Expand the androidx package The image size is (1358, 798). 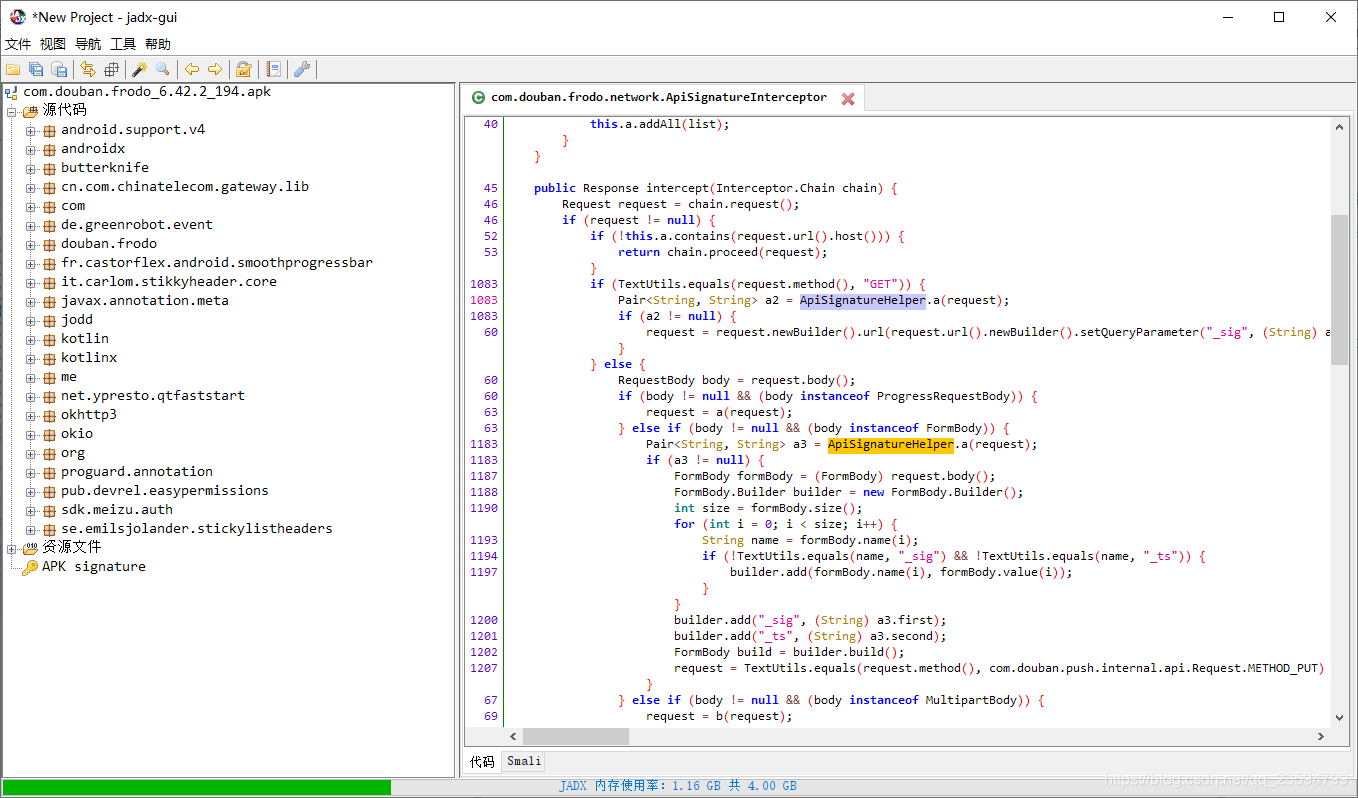tap(31, 149)
